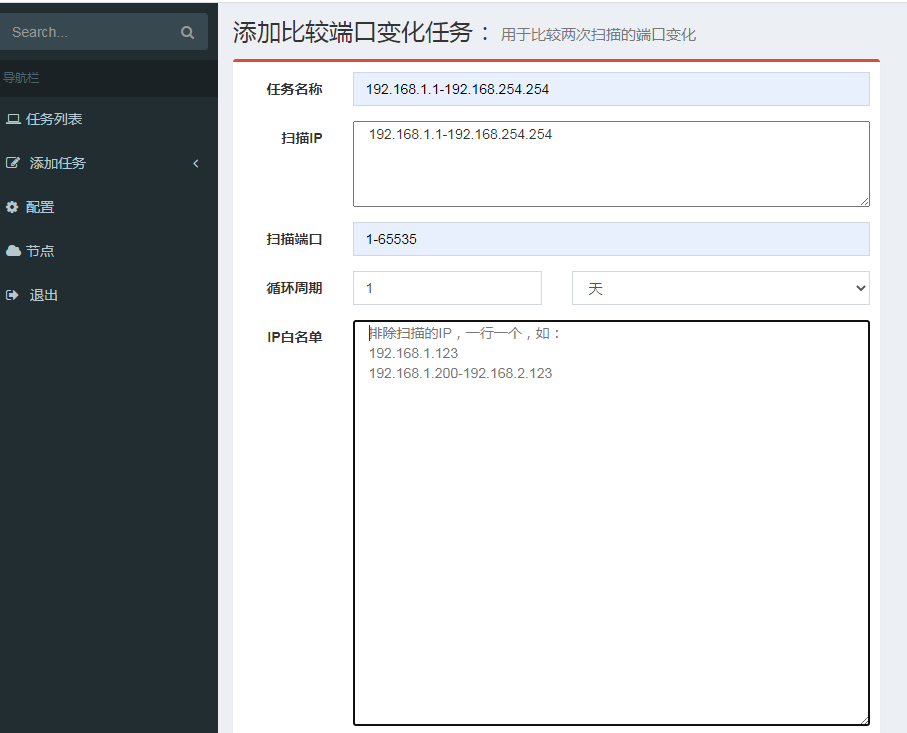Click the 扫描端口 label

pos(294,239)
